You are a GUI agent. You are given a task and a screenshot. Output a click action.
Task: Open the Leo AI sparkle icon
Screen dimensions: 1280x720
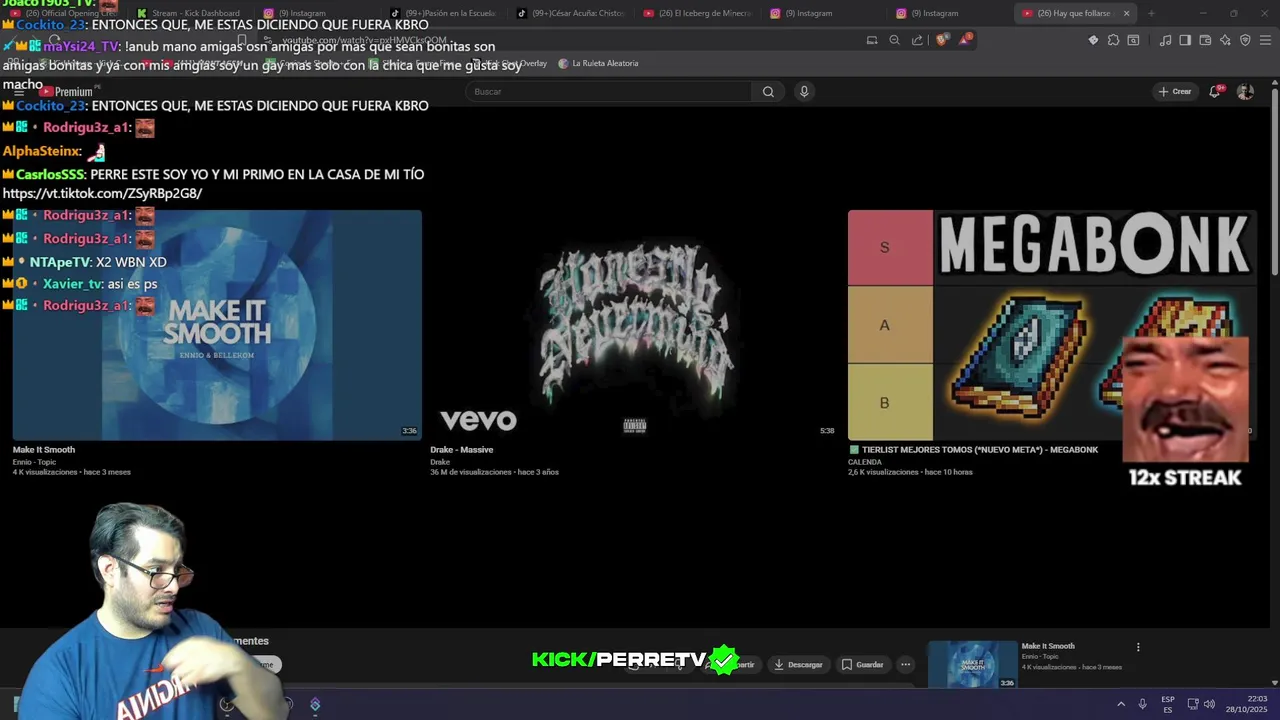pos(1225,40)
